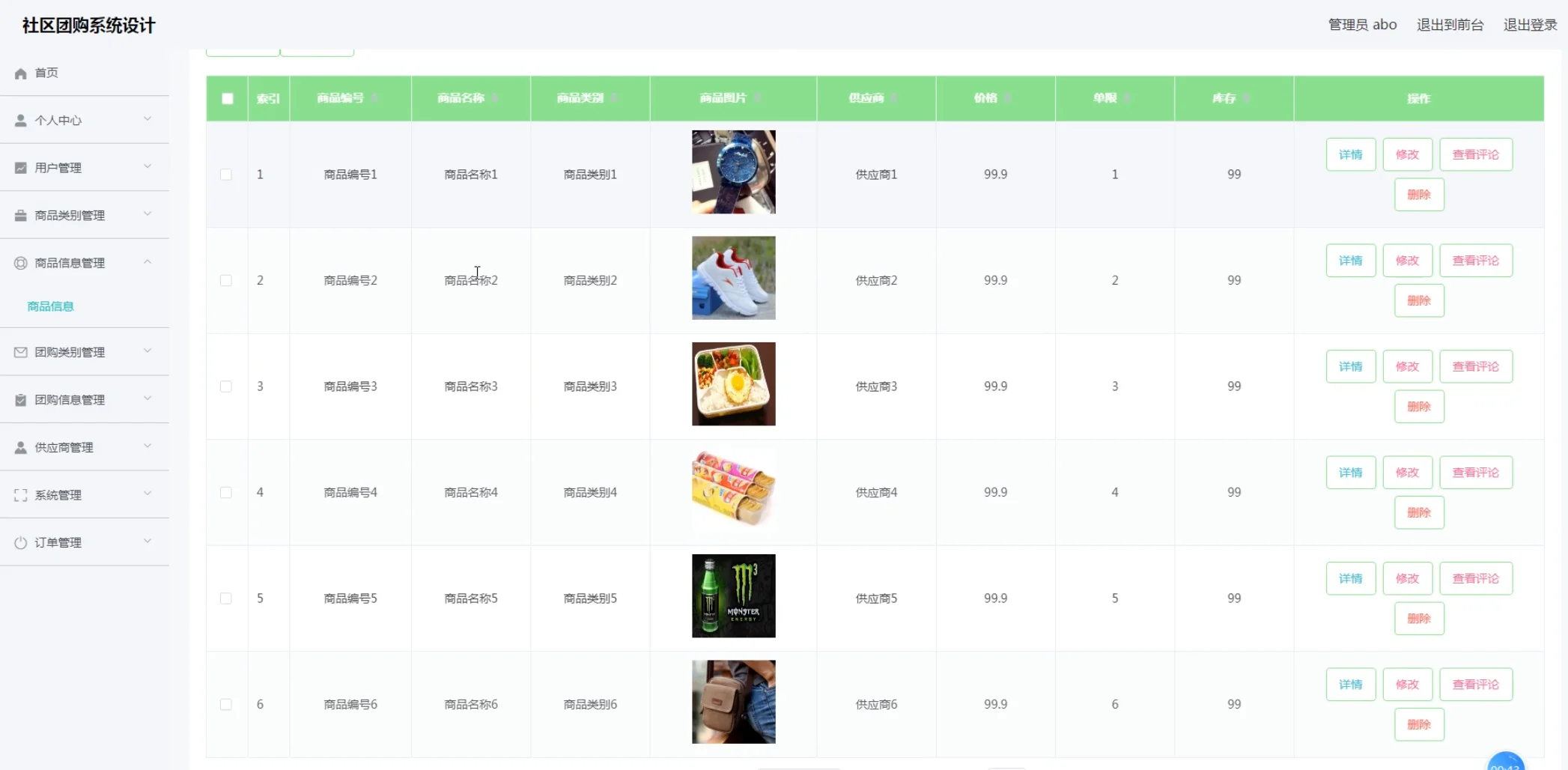
Task: Click the clipboard icon beside 团购信息管理
Action: pyautogui.click(x=19, y=399)
